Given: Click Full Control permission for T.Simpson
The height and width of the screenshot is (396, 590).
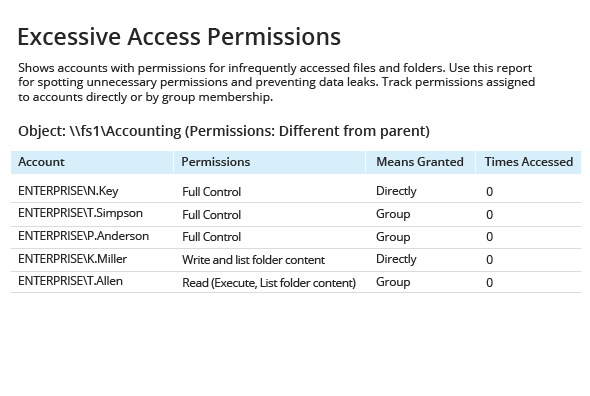Looking at the screenshot, I should (211, 215).
